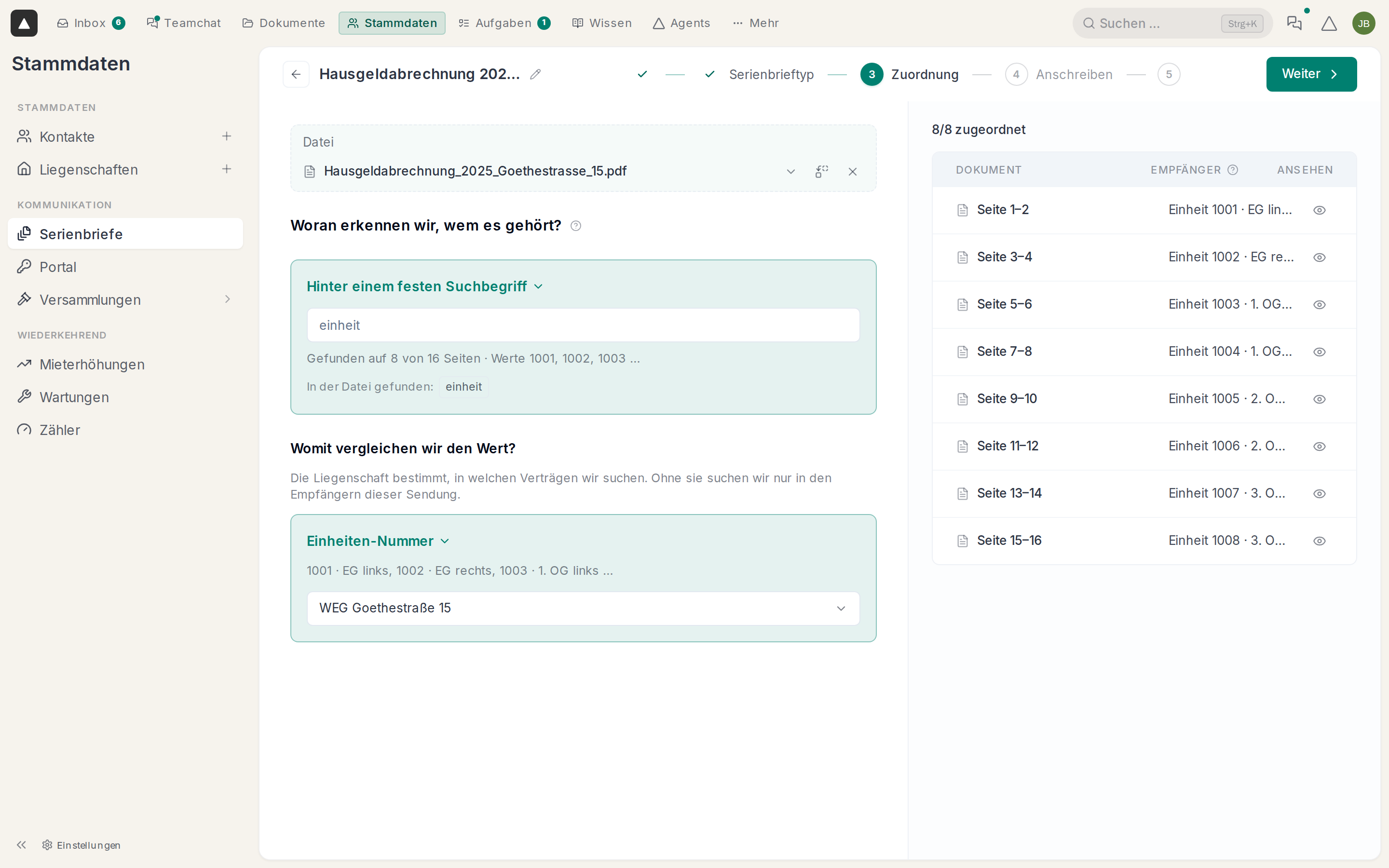Click the pencil icon to rename Hausgeldabrechnung
This screenshot has width=1389, height=868.
point(535,74)
